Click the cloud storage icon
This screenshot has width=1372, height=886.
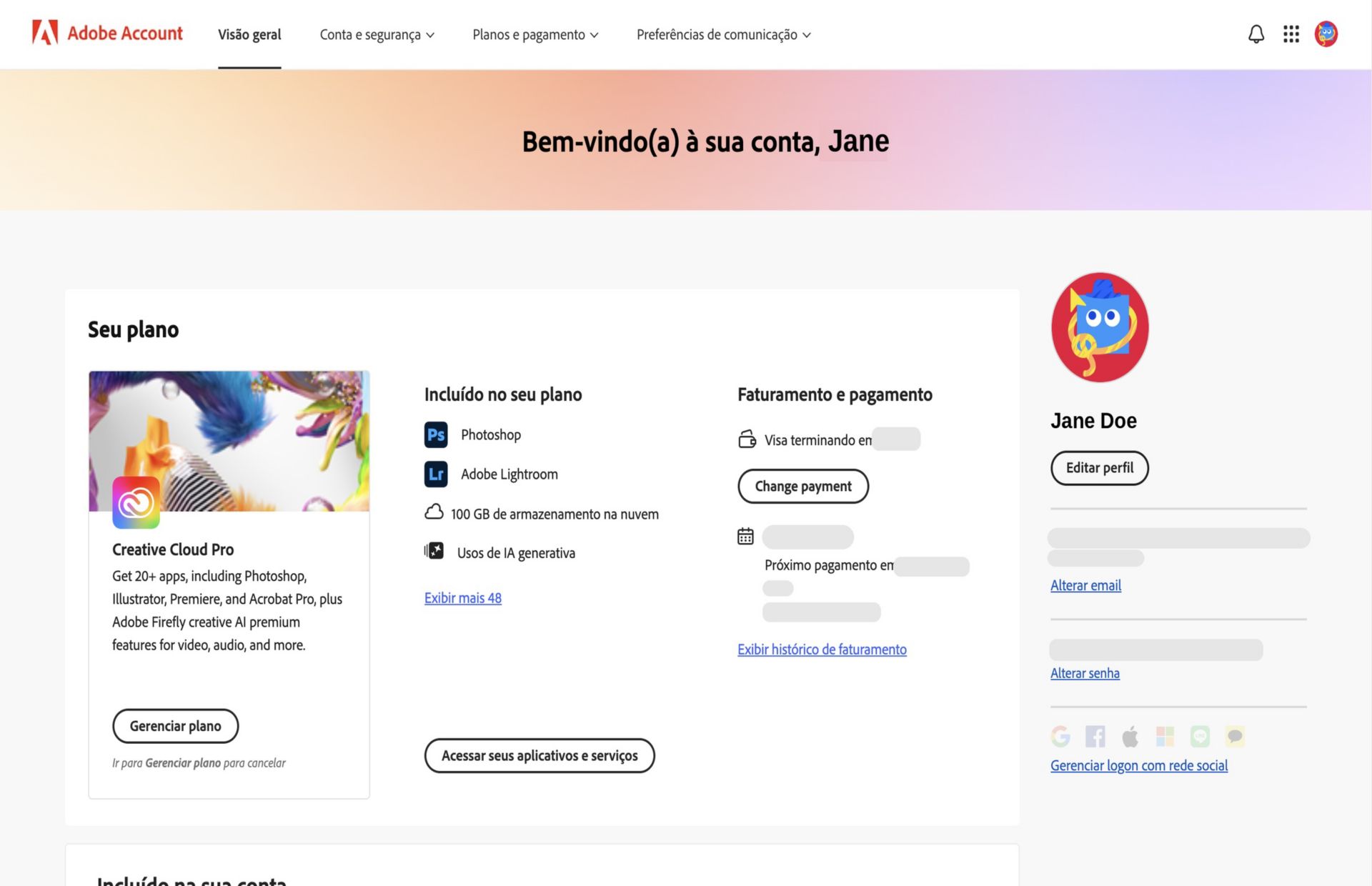click(x=434, y=512)
